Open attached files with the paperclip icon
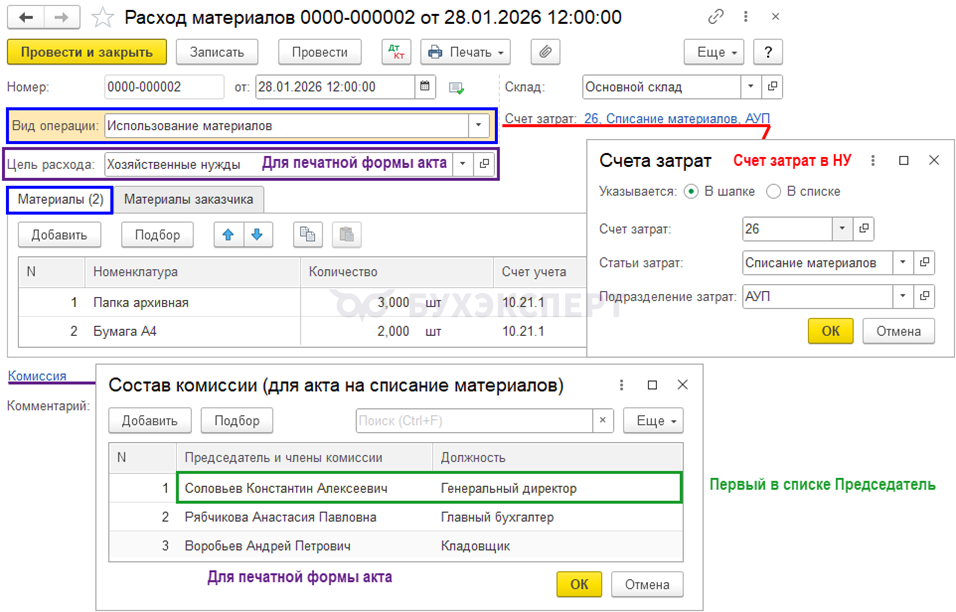This screenshot has width=956, height=612. click(545, 52)
